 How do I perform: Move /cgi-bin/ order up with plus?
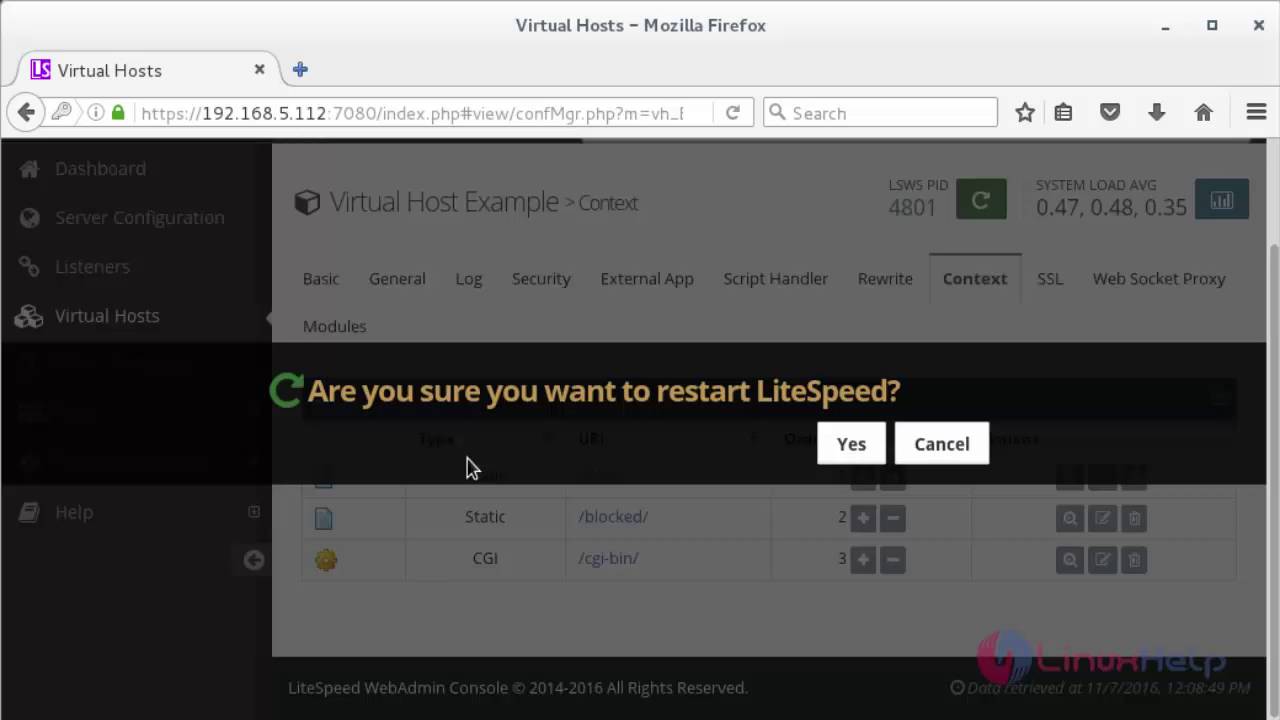pos(863,560)
